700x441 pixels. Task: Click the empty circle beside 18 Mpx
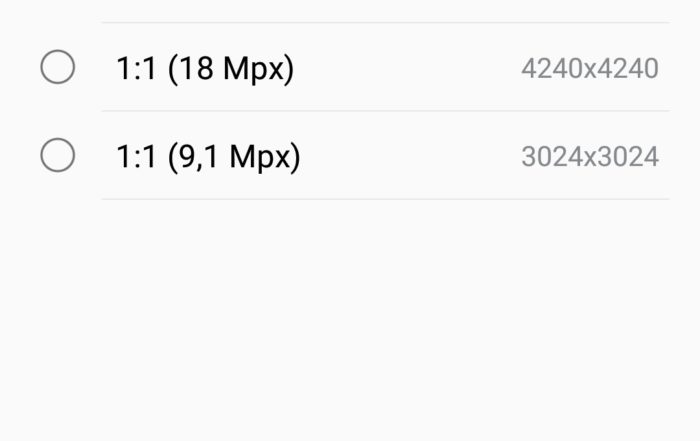(x=58, y=67)
